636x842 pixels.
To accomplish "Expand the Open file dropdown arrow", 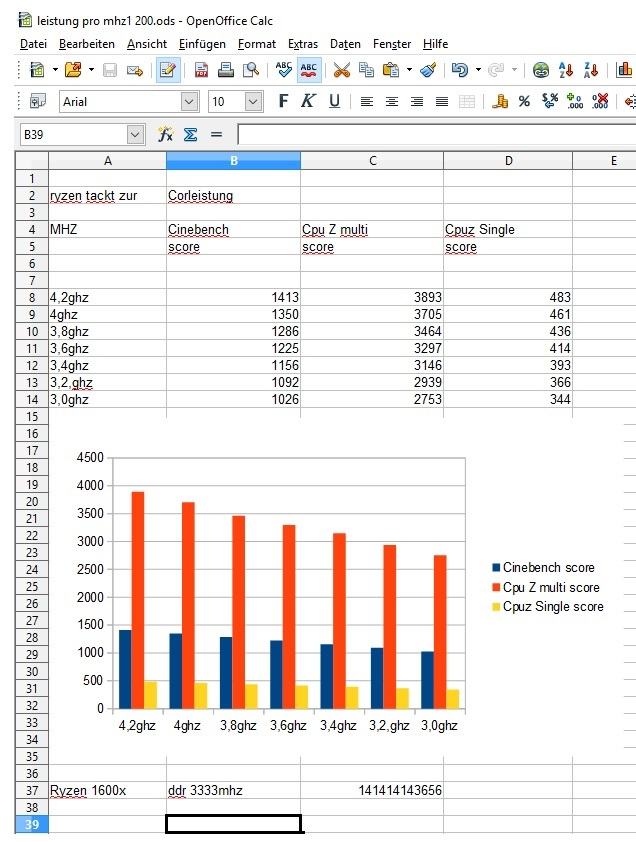I will tap(91, 70).
